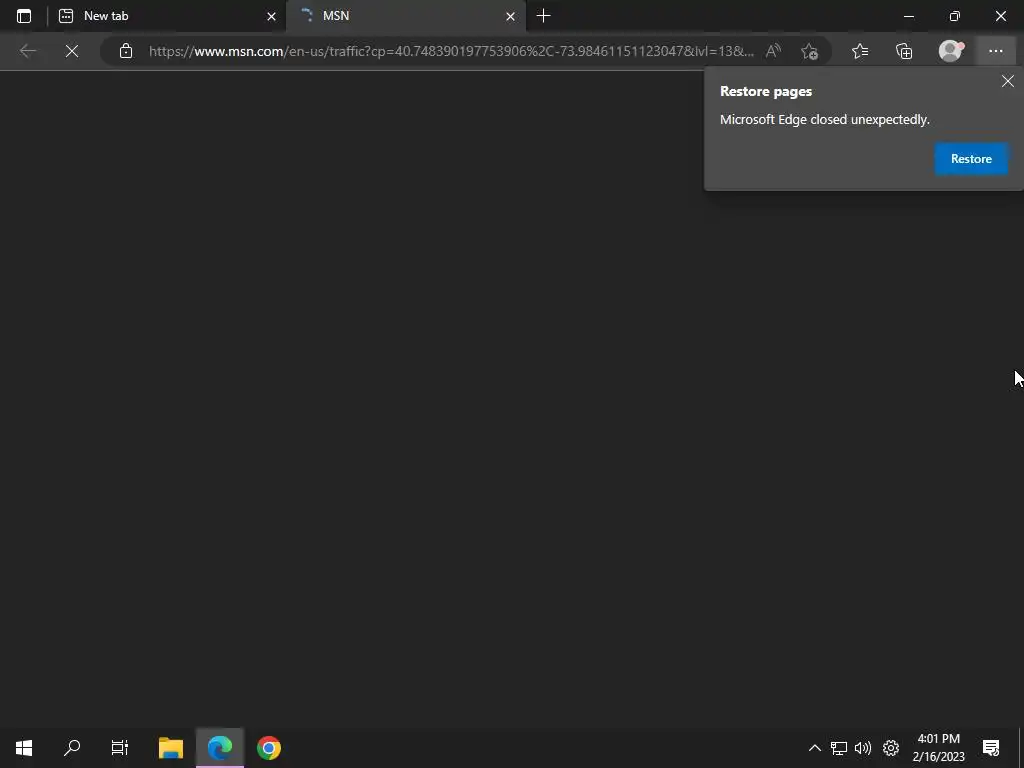Go back with the back arrow
1024x768 pixels.
(x=27, y=51)
